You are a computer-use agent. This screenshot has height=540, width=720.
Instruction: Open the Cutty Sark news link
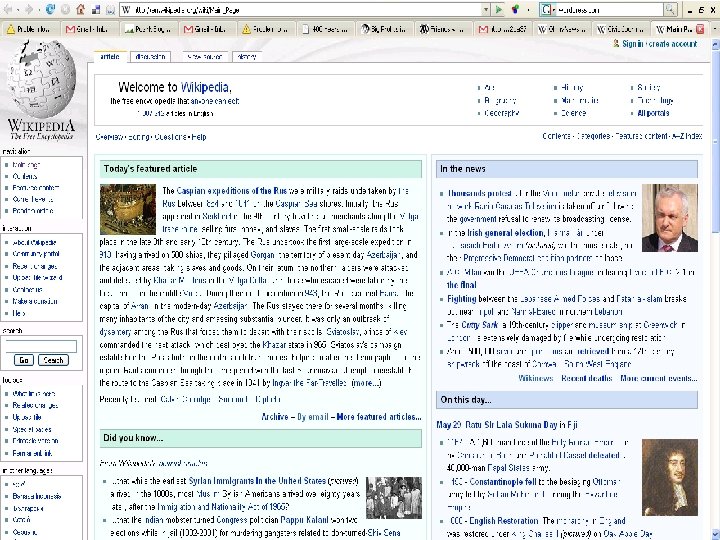pyautogui.click(x=480, y=325)
